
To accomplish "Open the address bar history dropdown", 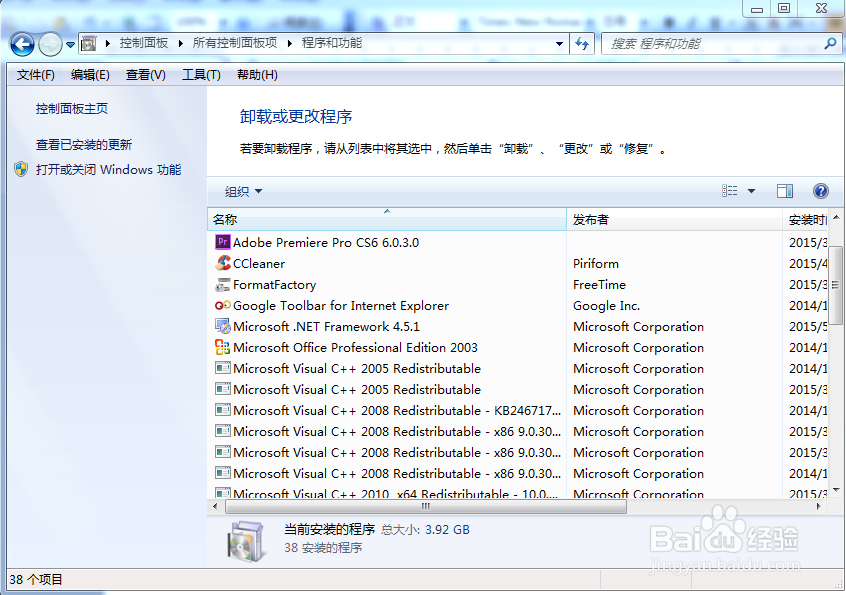I will [x=560, y=44].
